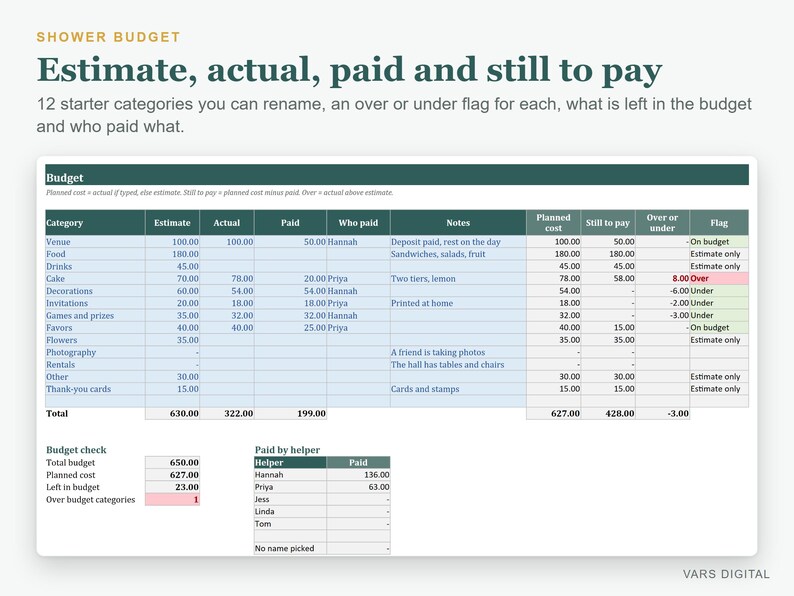This screenshot has height=596, width=794.
Task: Click Hannah's paid total 136.00
Action: point(359,475)
